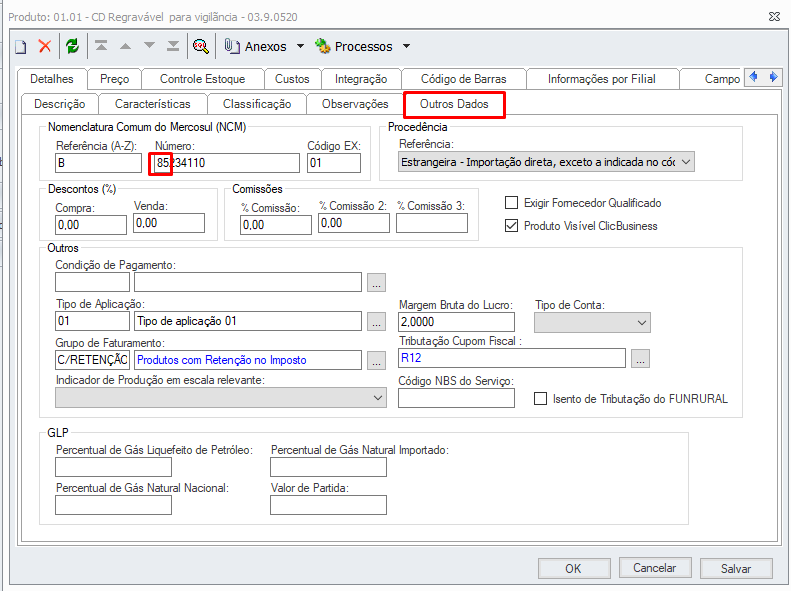Open the Controle Estoque tab
Image resolution: width=791 pixels, height=591 pixels.
[202, 79]
